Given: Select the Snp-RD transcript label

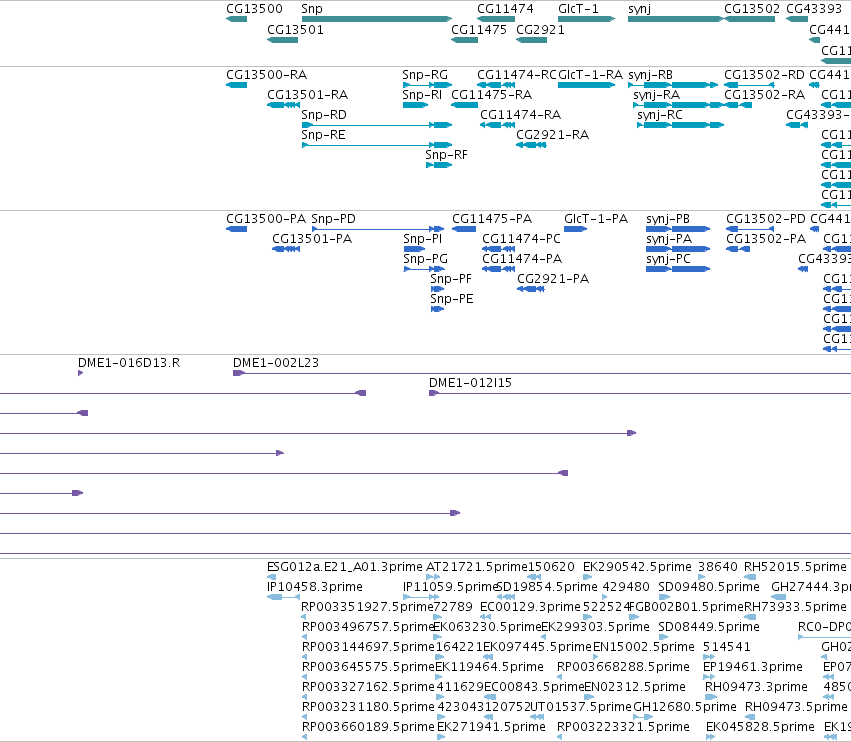Looking at the screenshot, I should point(323,115).
